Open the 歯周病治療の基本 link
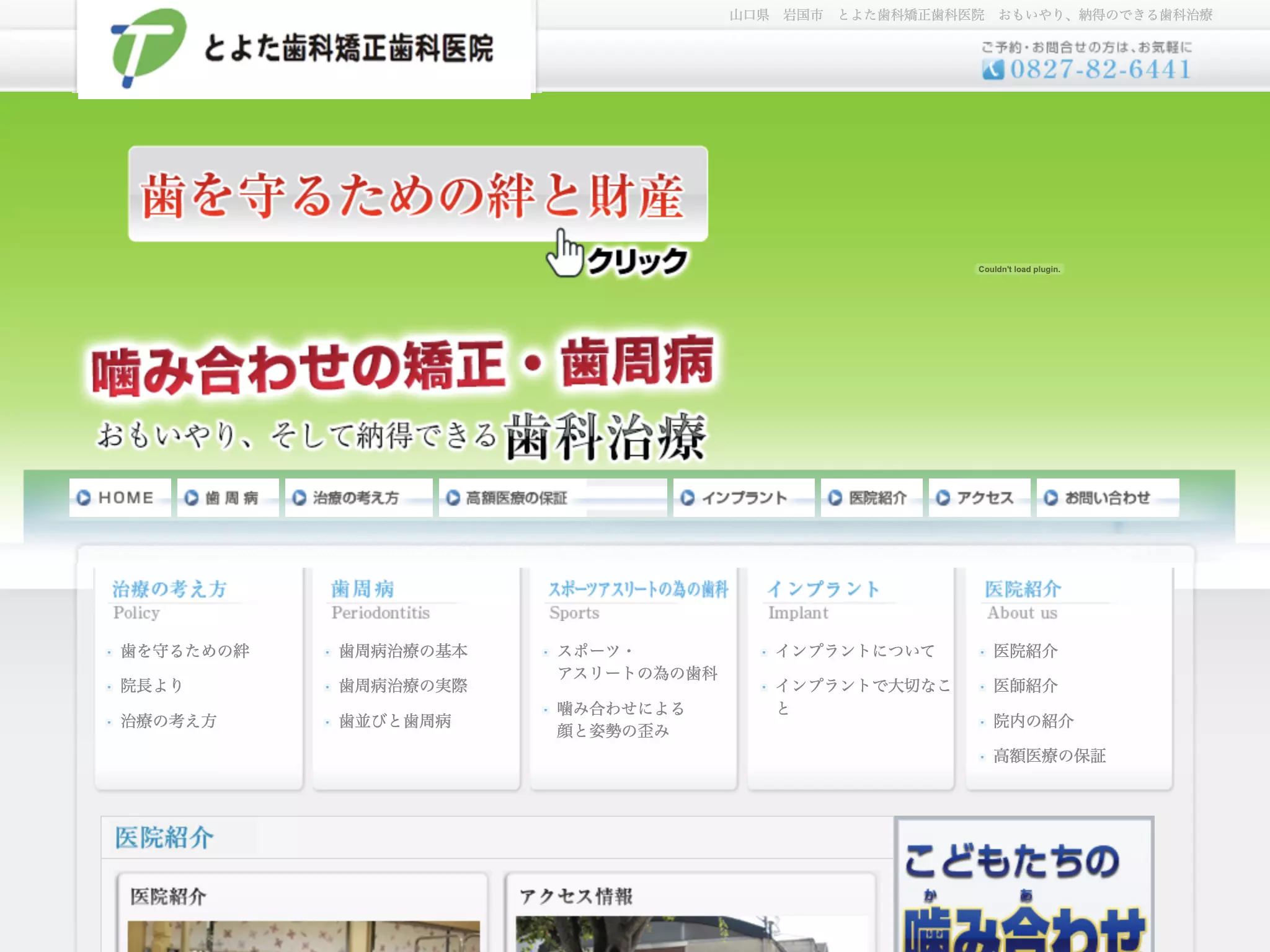The width and height of the screenshot is (1270, 952). (x=404, y=651)
